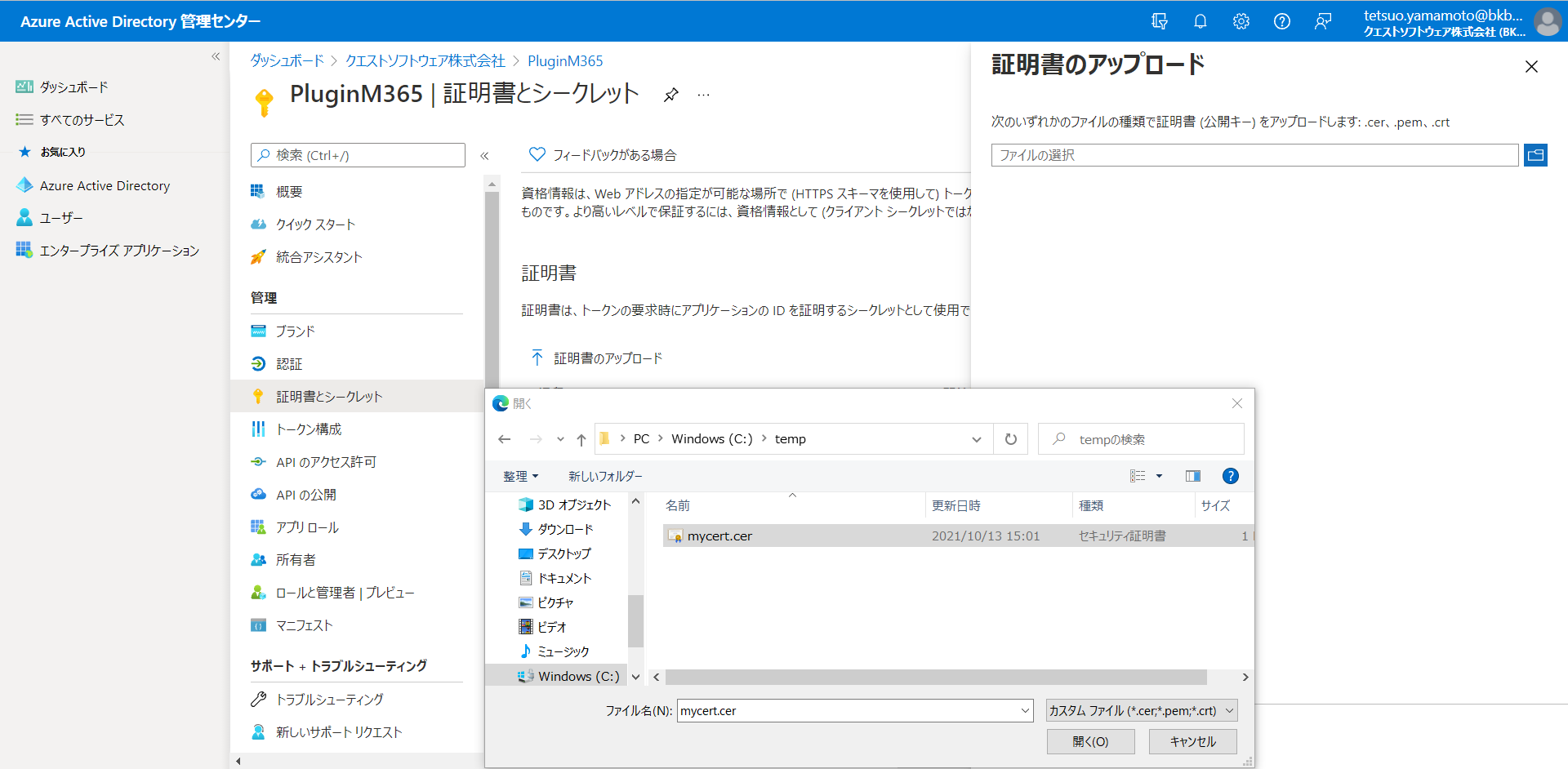Select トークン構成 menu item
Image resolution: width=1568 pixels, height=769 pixels.
[x=309, y=429]
